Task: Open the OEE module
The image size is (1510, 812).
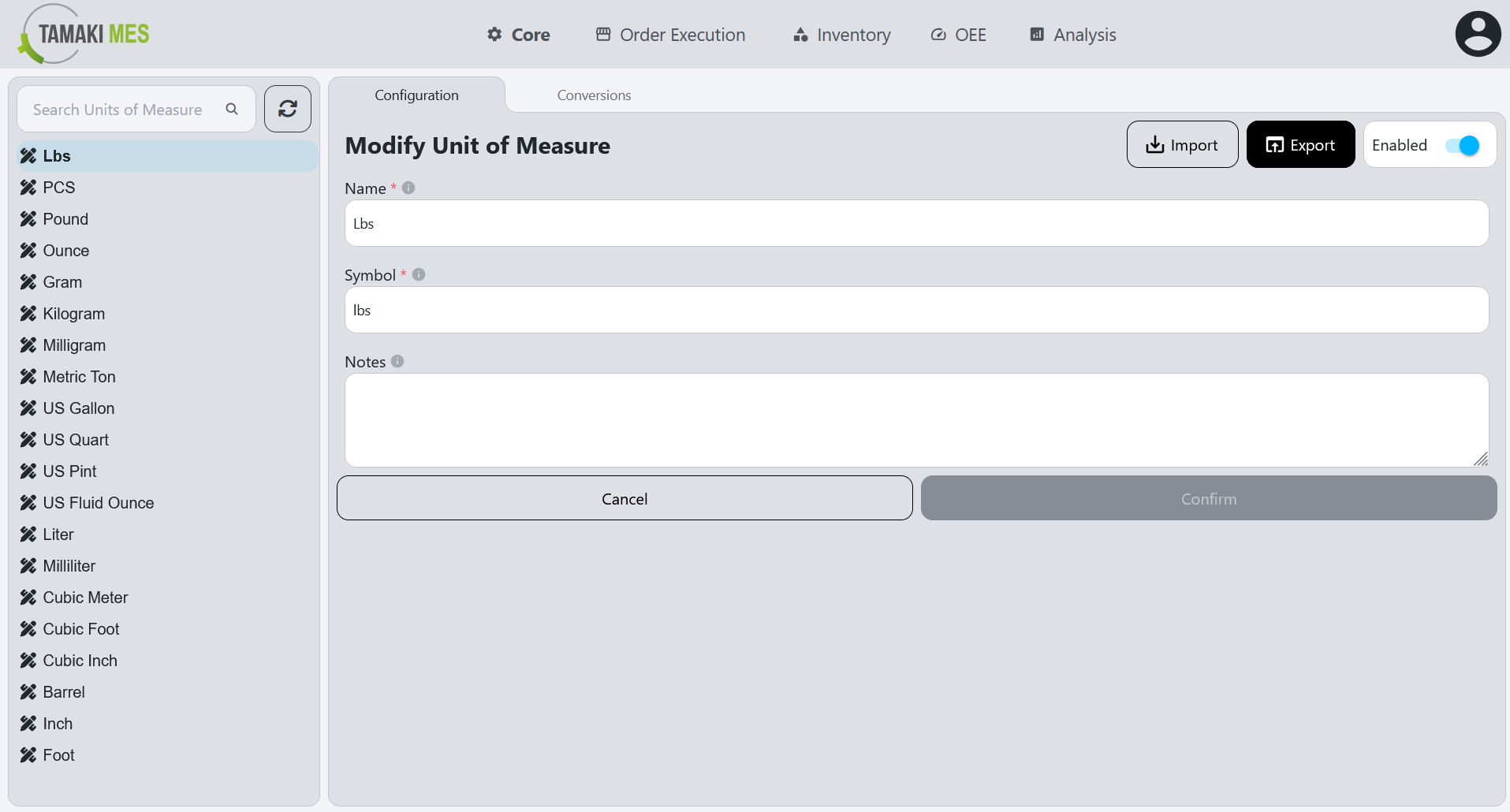Action: pyautogui.click(x=958, y=35)
